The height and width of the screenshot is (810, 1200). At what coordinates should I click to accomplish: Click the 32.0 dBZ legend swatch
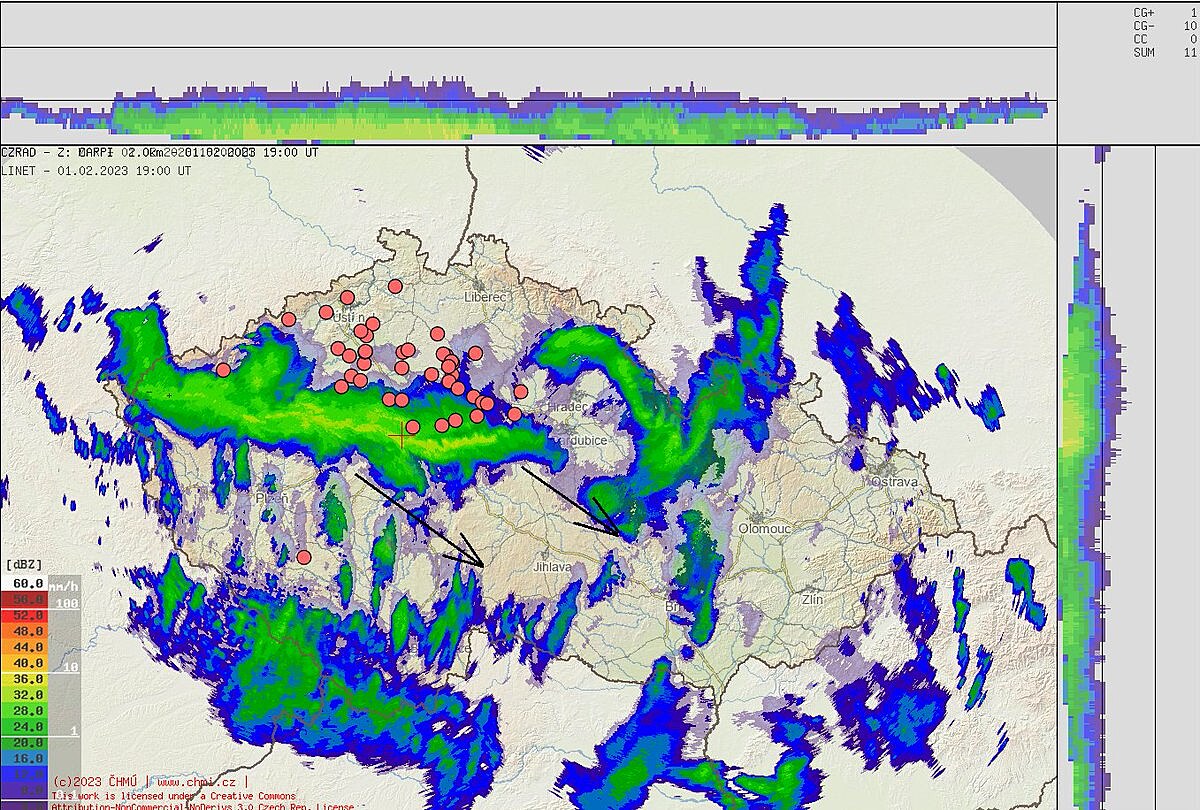click(25, 695)
